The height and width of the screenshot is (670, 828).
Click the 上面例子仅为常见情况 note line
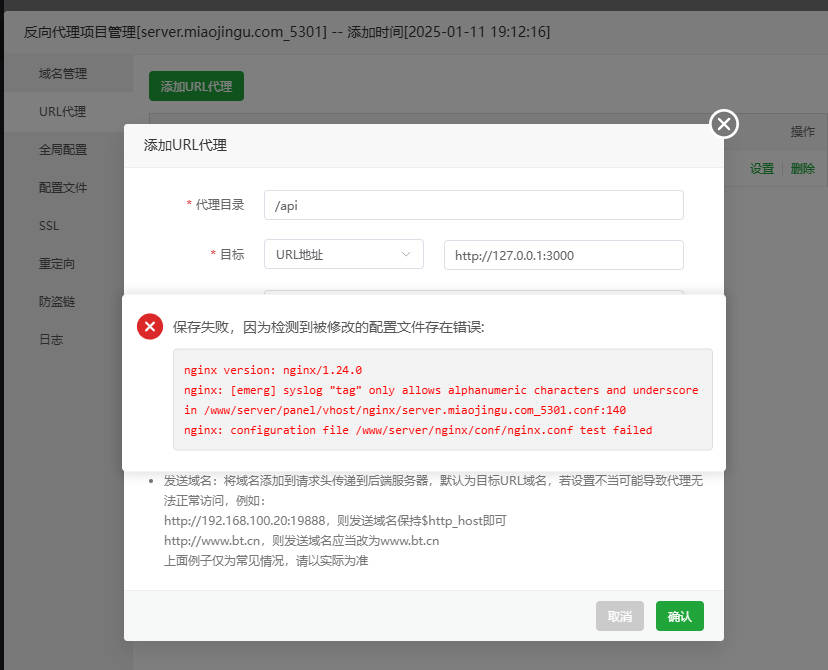coord(266,561)
